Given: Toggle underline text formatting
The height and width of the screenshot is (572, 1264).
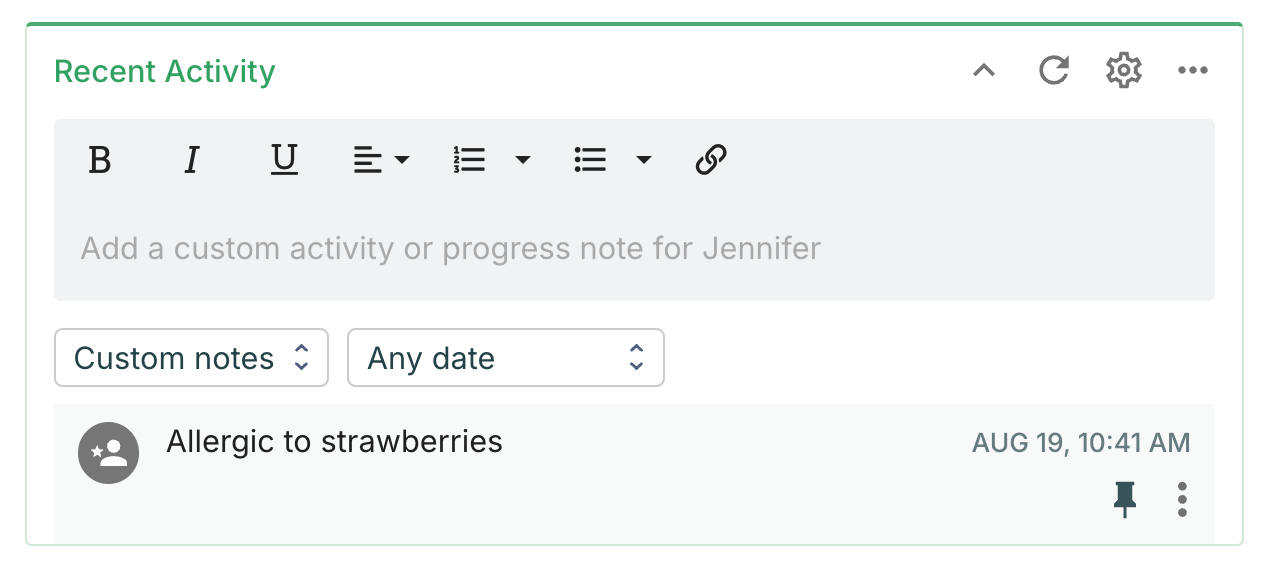Looking at the screenshot, I should tap(285, 160).
